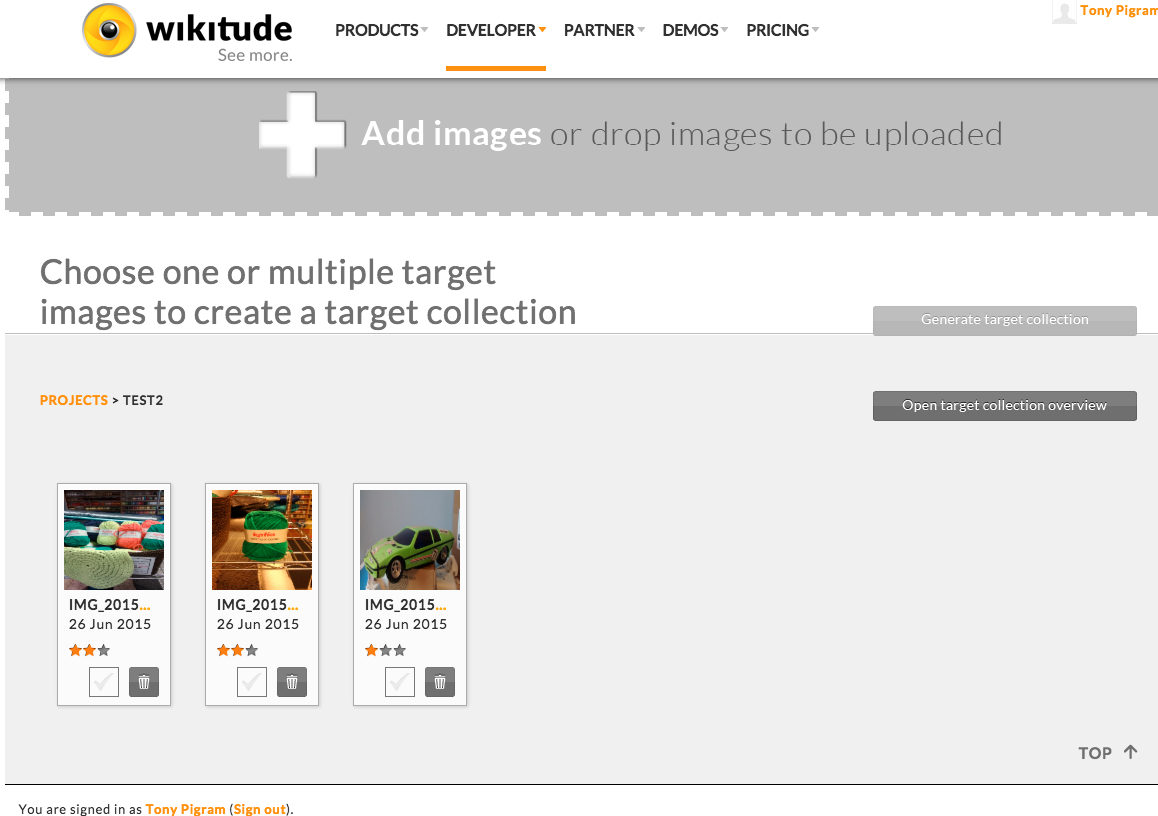1158x816 pixels.
Task: Expand the PARTNER dropdown menu
Action: coord(604,30)
